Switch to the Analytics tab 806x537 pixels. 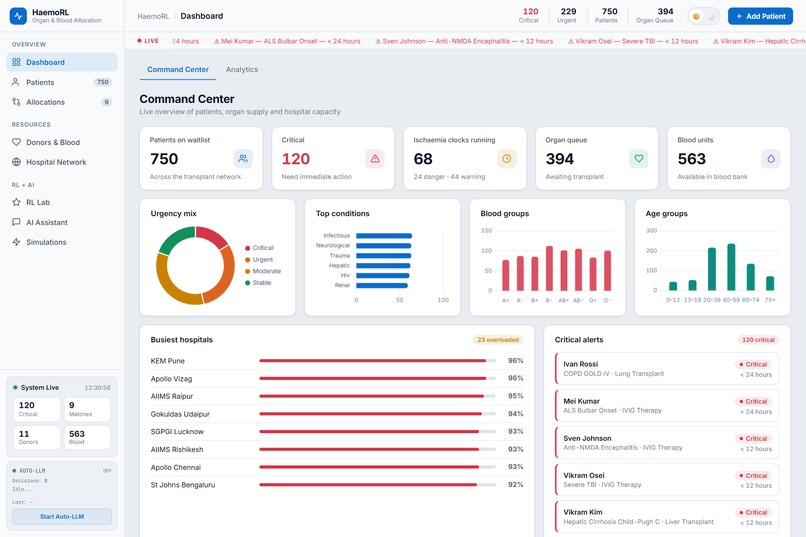tap(242, 69)
